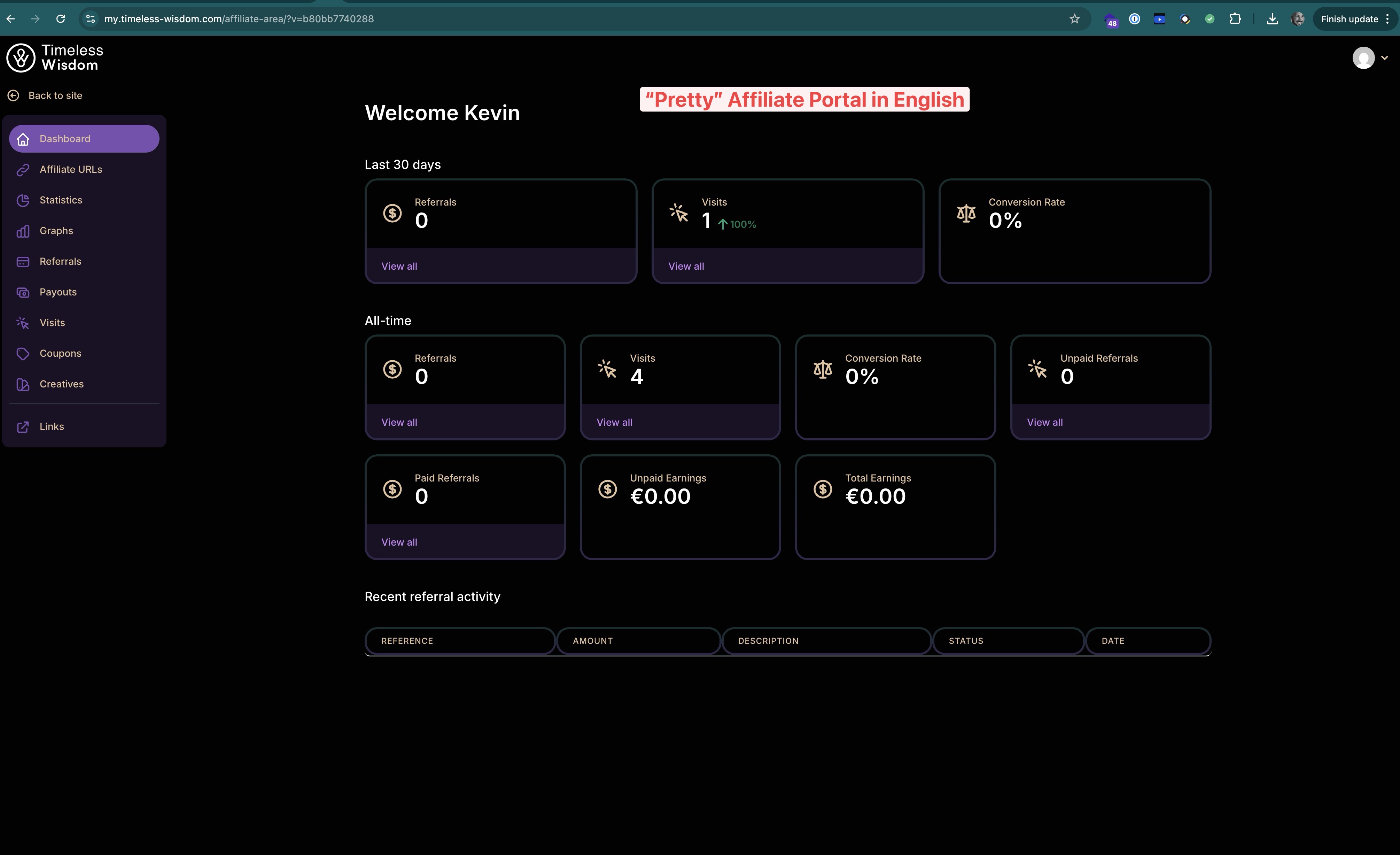Open the user avatar in page header

[1364, 57]
